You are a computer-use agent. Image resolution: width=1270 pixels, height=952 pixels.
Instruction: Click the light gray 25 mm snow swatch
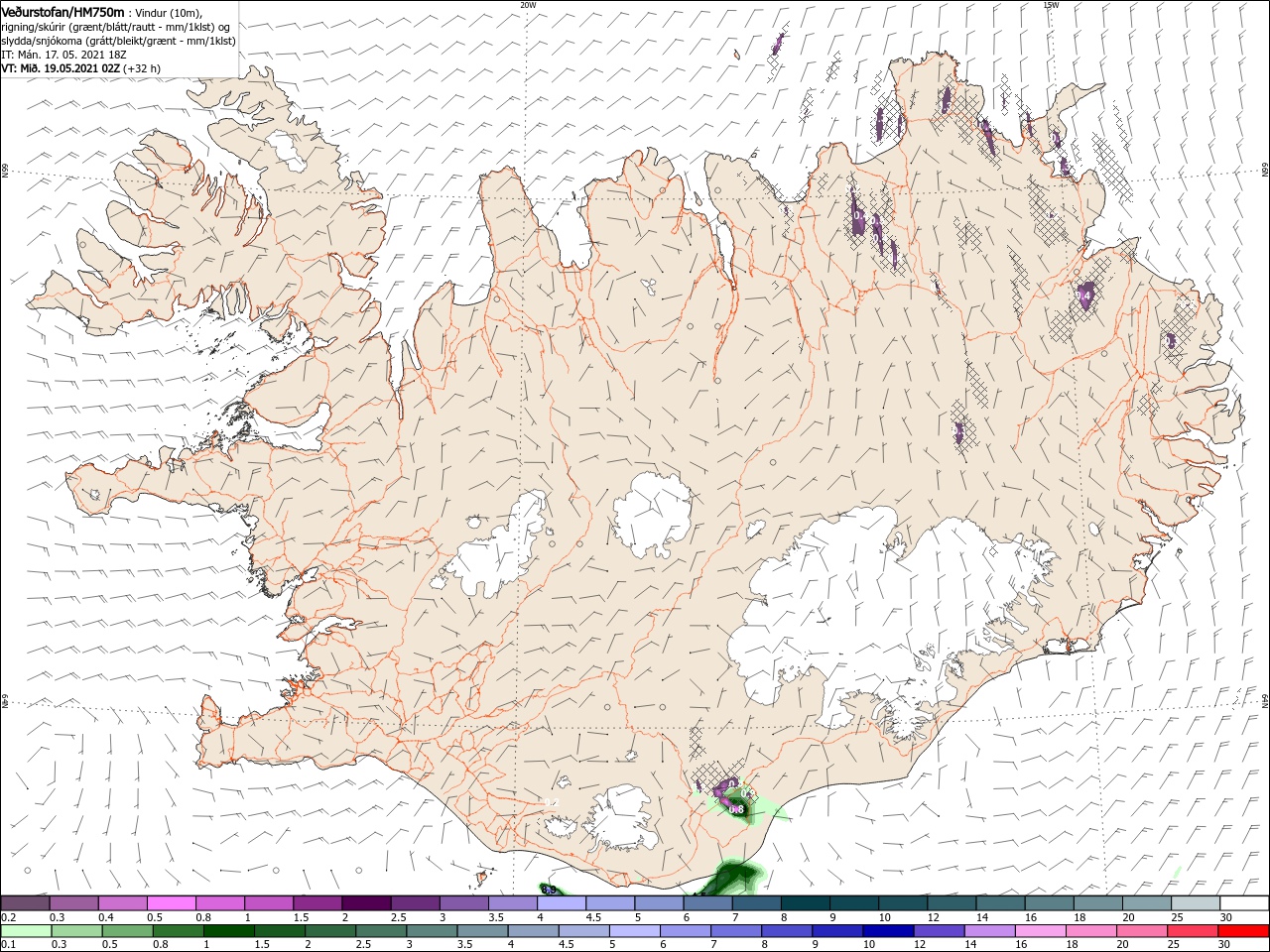(x=1195, y=903)
